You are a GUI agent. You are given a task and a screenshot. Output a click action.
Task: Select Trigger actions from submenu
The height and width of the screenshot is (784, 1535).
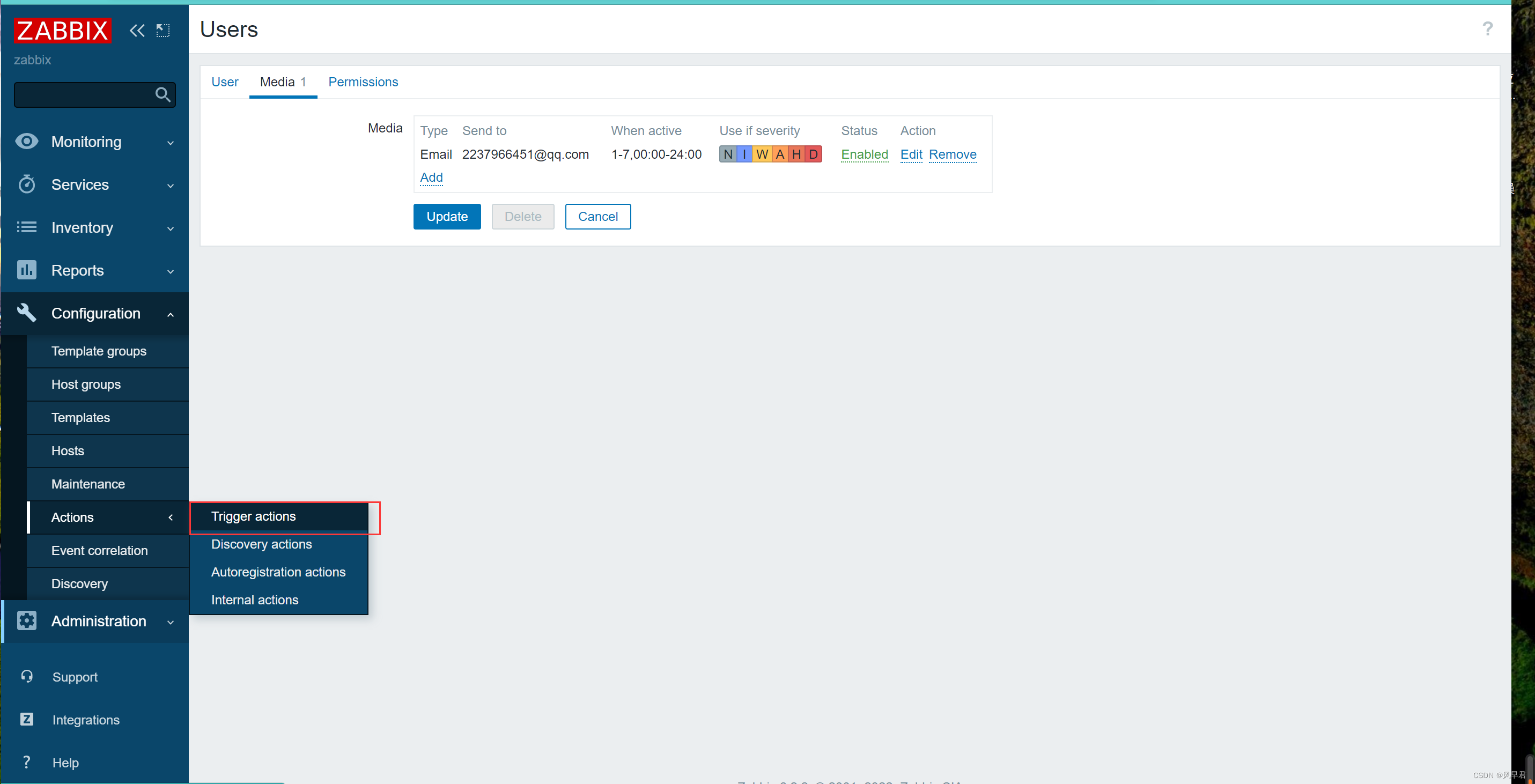click(x=253, y=516)
